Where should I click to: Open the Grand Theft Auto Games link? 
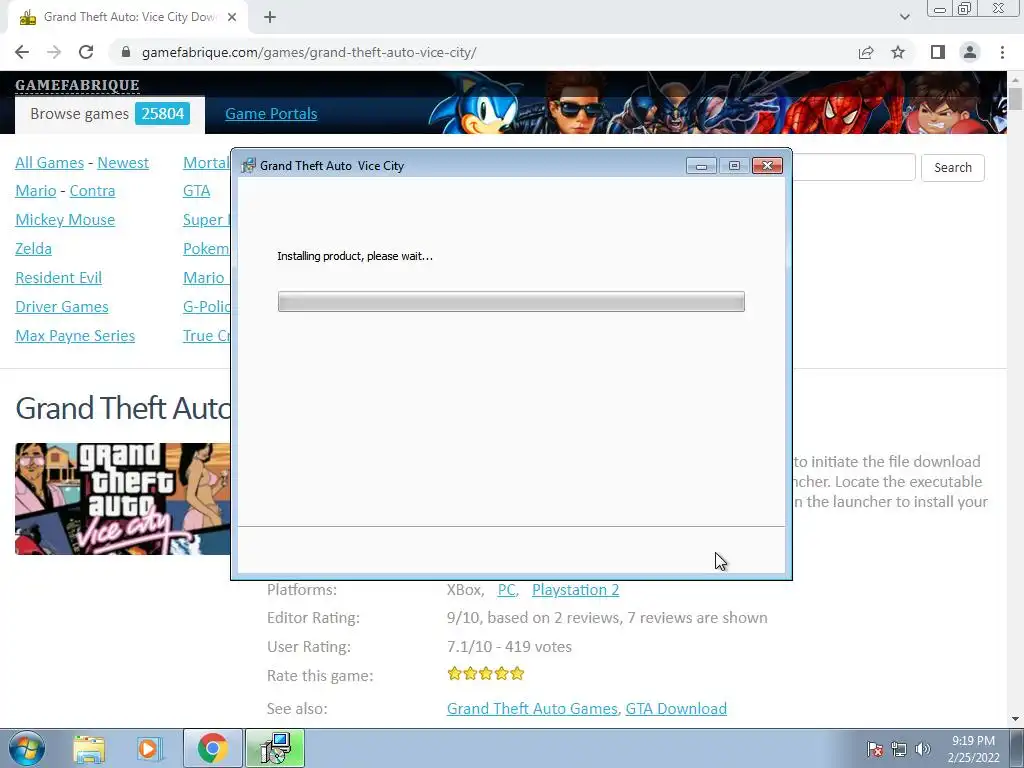532,709
